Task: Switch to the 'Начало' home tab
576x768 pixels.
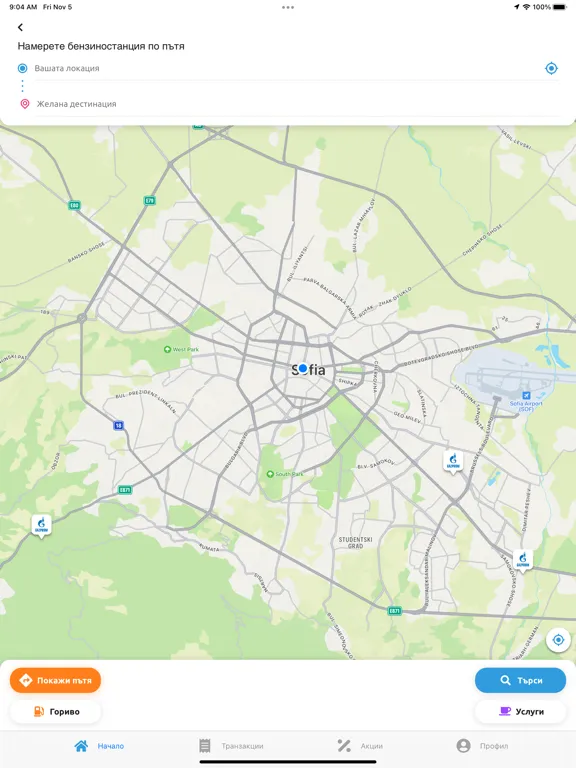Action: (99, 745)
